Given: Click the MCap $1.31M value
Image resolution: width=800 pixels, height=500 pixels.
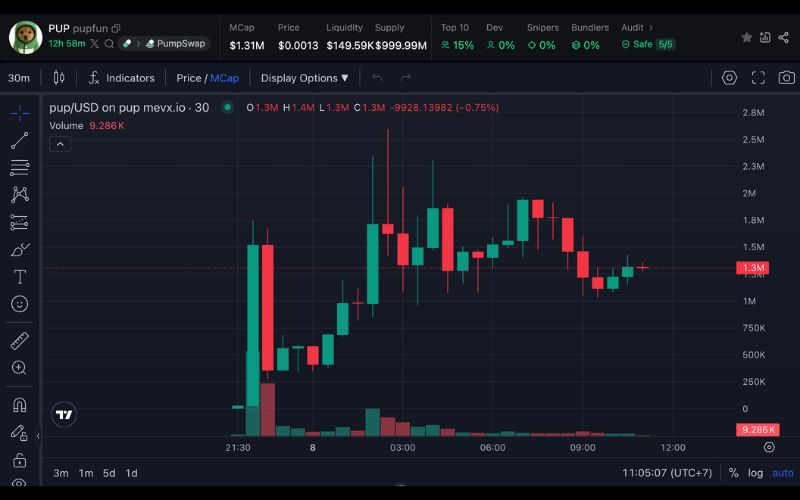Looking at the screenshot, I should pos(247,45).
